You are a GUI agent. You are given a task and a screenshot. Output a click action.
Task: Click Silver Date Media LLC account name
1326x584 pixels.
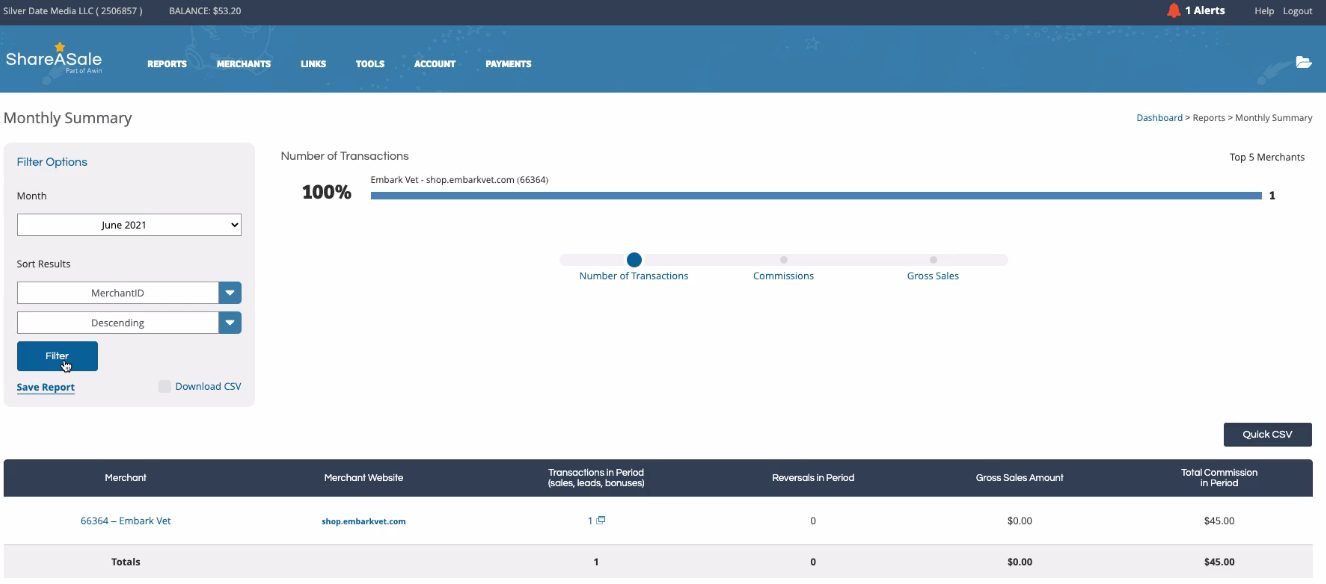[72, 11]
